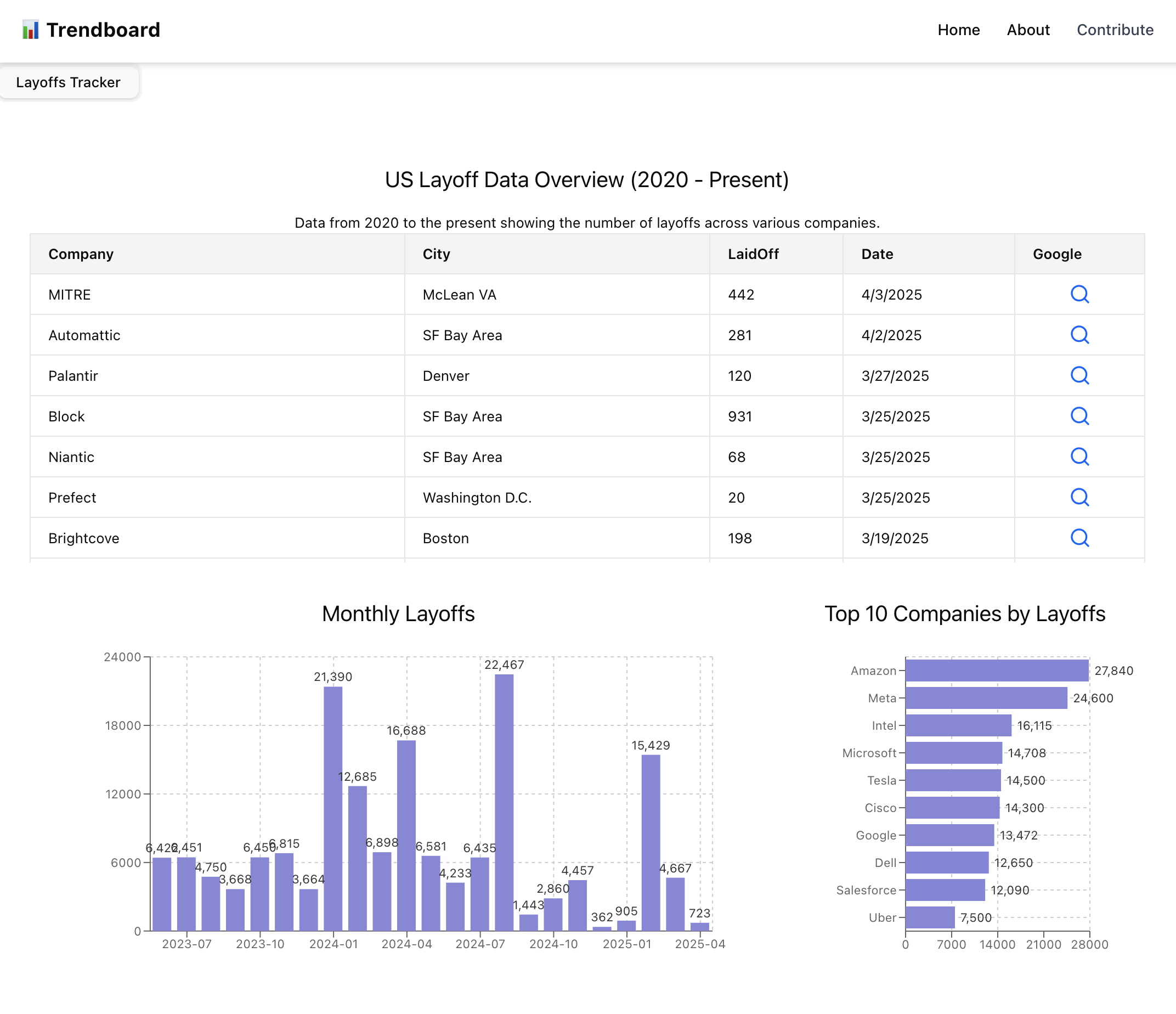Open the About page

click(1028, 30)
